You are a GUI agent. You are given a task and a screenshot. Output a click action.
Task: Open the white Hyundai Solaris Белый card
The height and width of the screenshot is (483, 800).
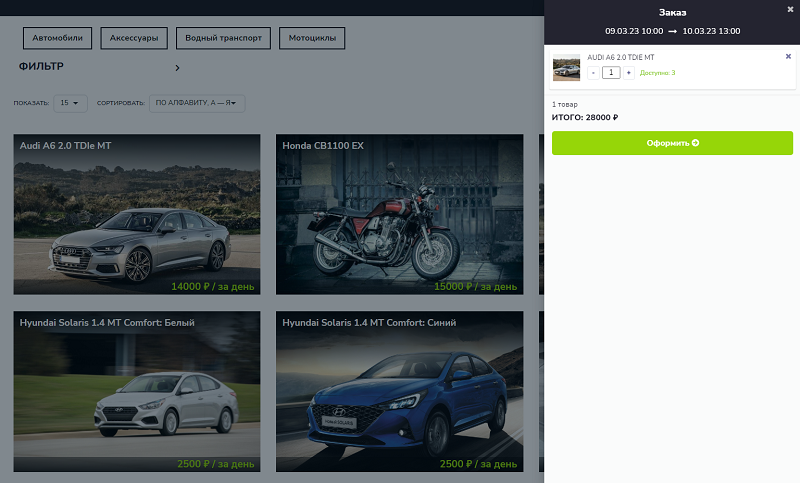click(x=137, y=392)
